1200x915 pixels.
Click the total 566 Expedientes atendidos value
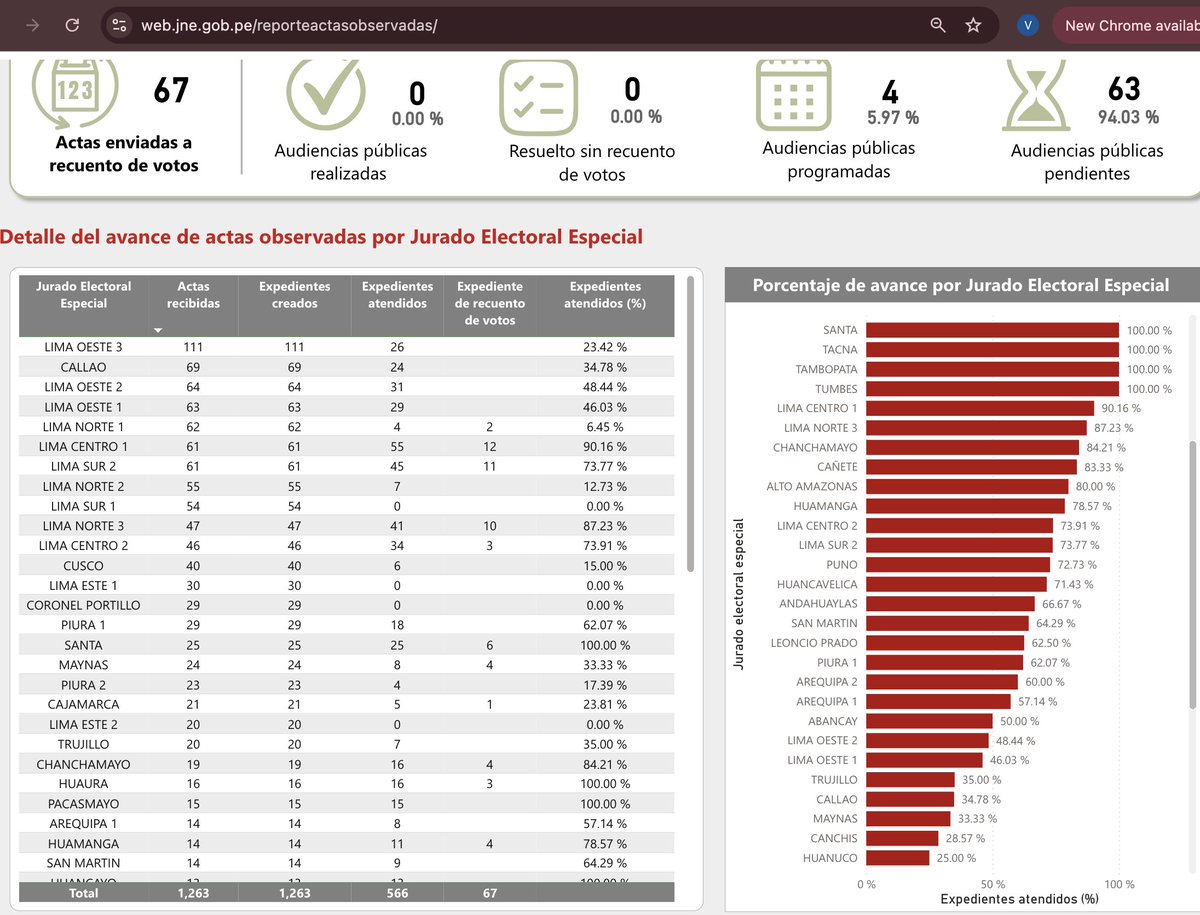[397, 893]
